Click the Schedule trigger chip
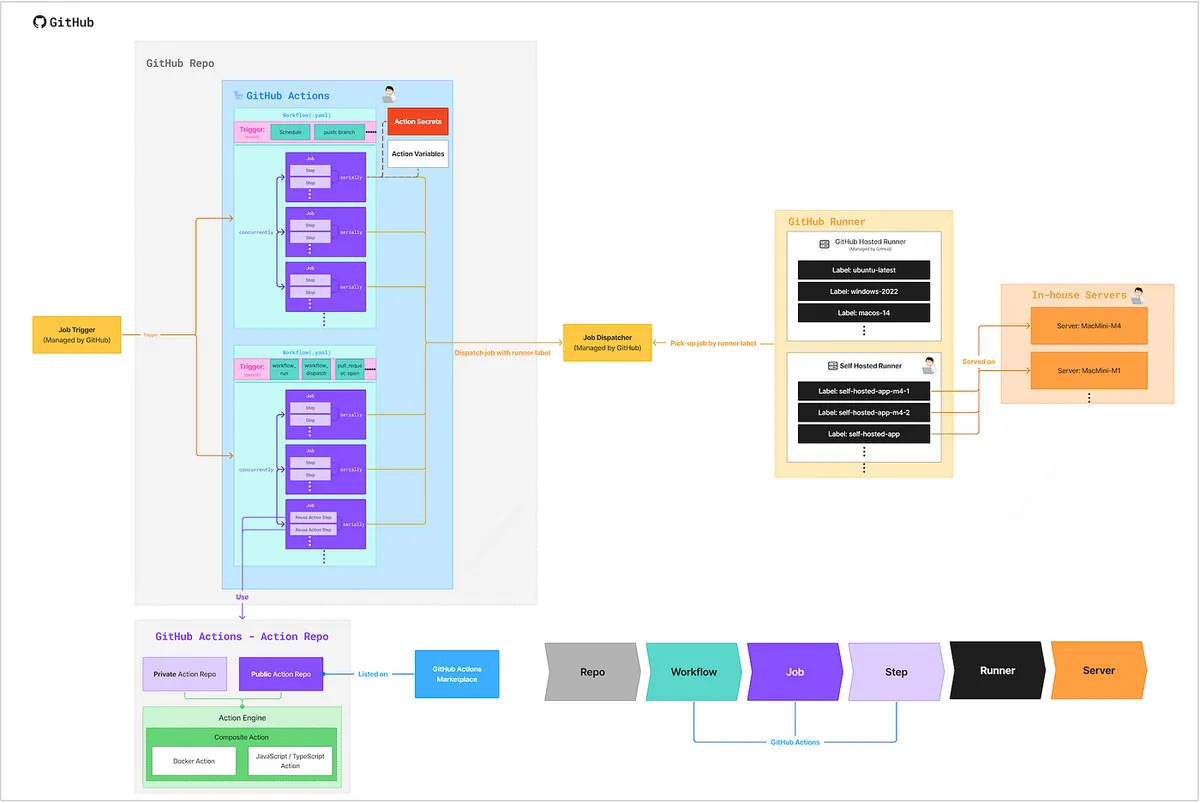 pos(290,132)
